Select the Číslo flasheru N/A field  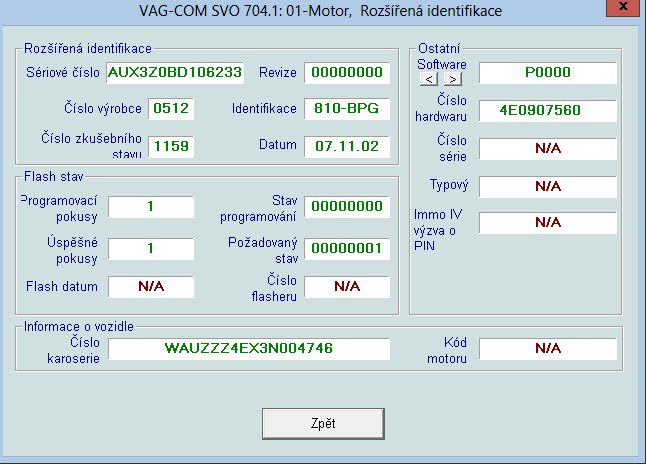click(x=347, y=286)
